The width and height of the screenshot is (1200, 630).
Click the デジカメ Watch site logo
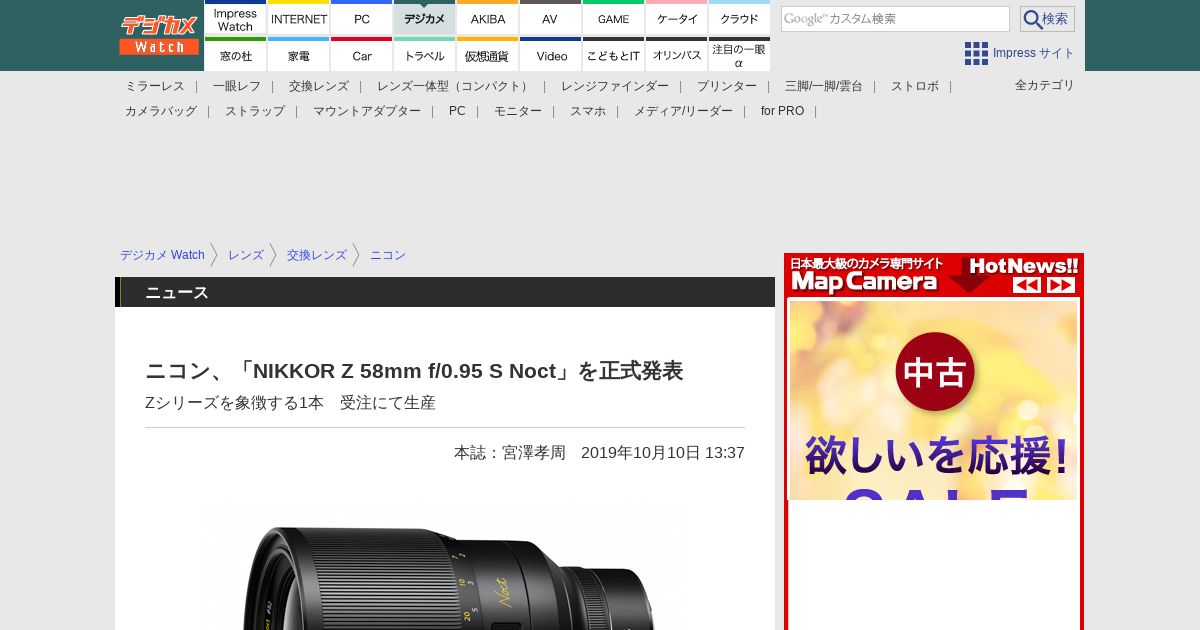point(159,35)
